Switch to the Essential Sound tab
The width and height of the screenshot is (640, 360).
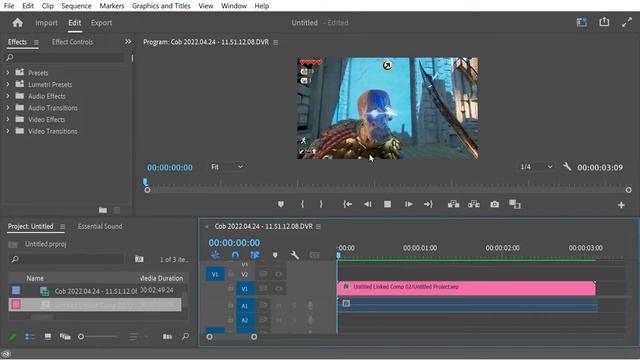(x=100, y=226)
